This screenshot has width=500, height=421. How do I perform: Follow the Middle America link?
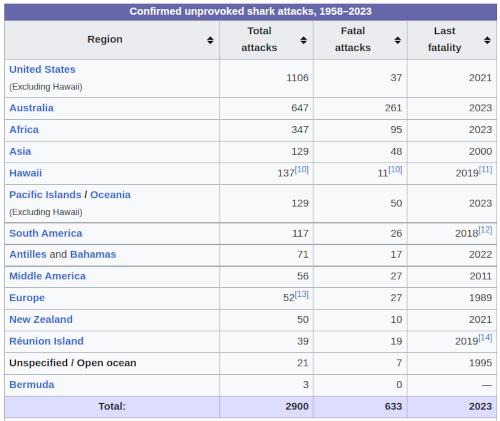pyautogui.click(x=48, y=276)
